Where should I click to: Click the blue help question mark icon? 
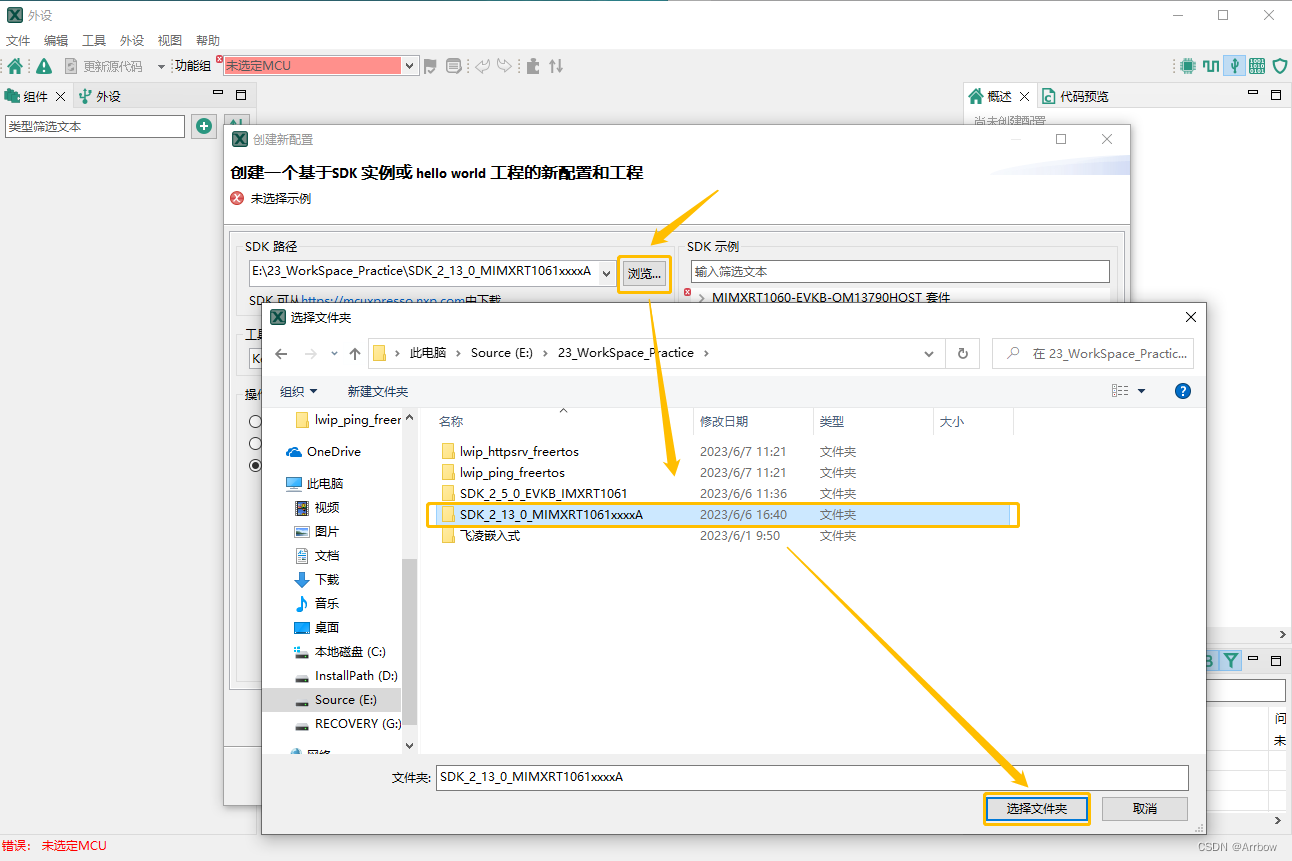pyautogui.click(x=1183, y=391)
